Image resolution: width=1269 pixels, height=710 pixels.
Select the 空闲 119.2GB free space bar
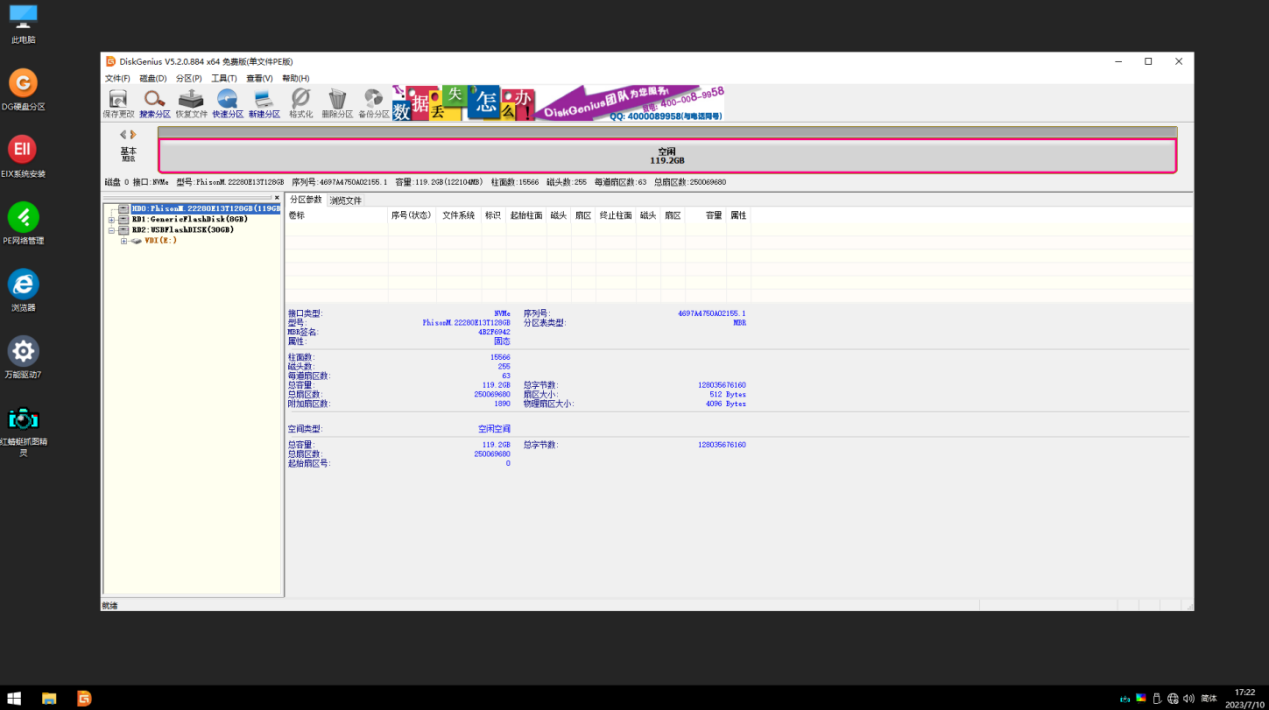click(x=666, y=156)
